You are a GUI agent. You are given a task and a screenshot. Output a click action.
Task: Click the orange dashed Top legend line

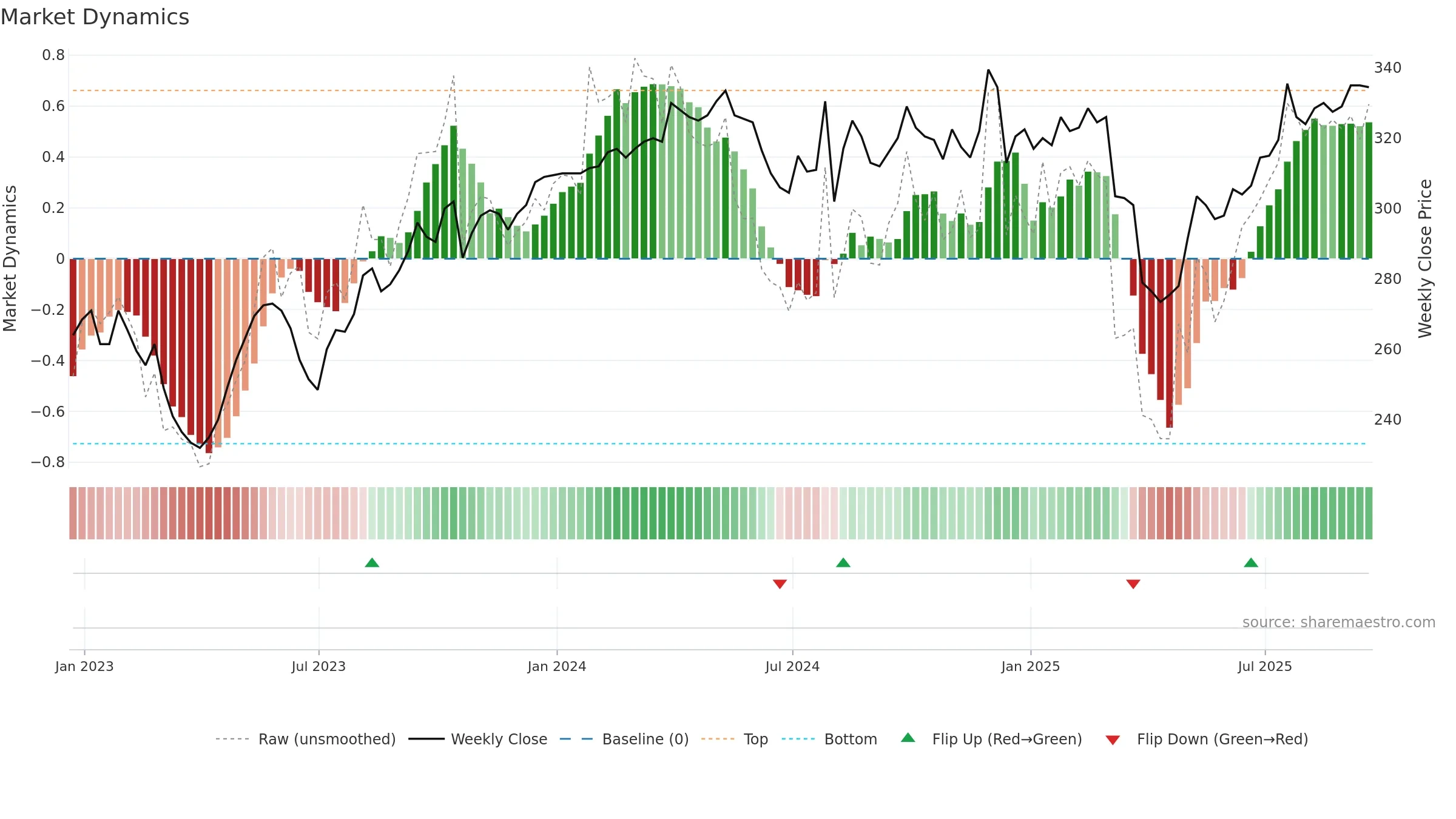[718, 739]
